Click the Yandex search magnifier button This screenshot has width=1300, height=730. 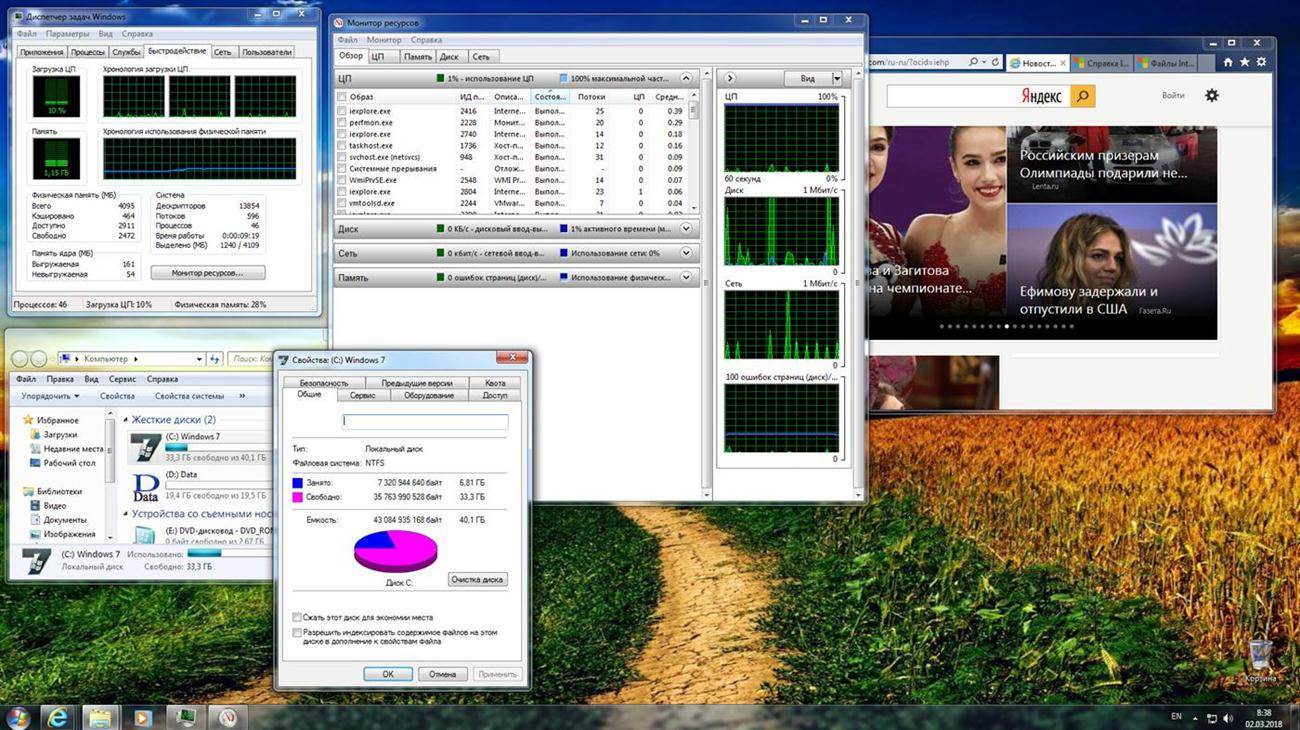click(x=1082, y=96)
